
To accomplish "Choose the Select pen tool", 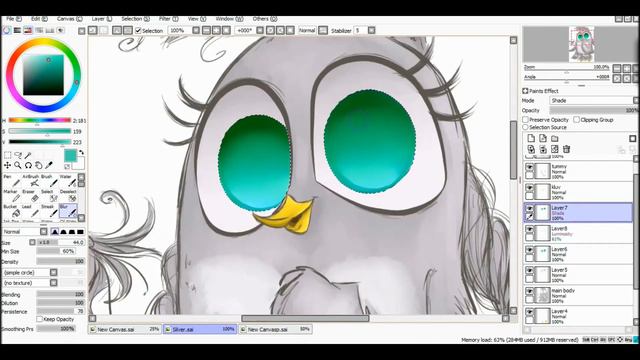I will pos(50,196).
